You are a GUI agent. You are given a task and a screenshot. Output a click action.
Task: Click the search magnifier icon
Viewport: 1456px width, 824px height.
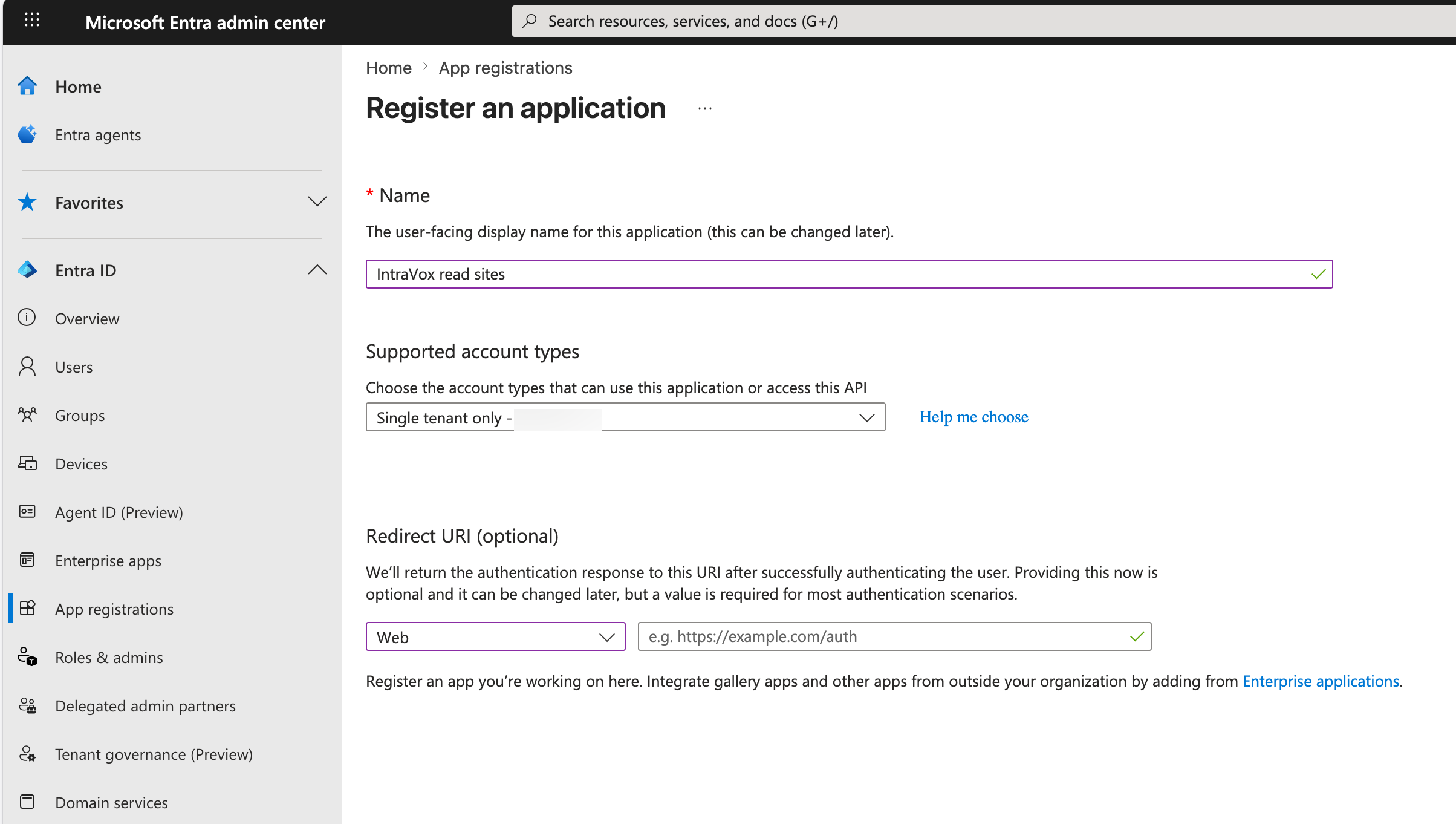(530, 21)
